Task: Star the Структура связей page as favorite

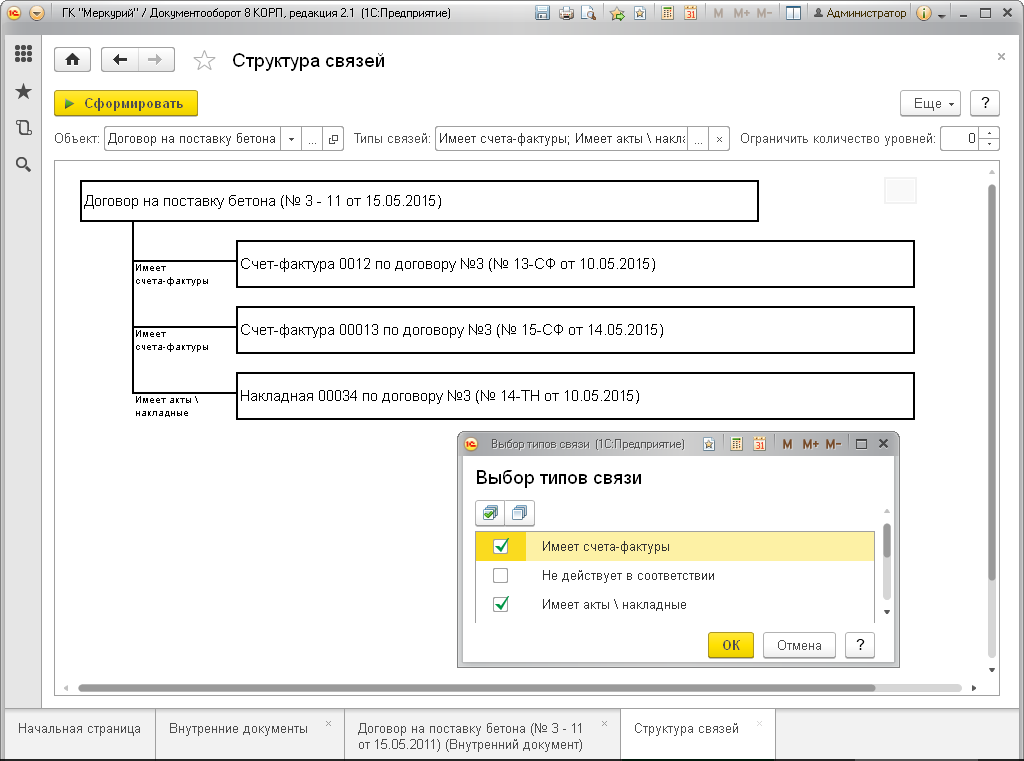Action: click(x=204, y=61)
